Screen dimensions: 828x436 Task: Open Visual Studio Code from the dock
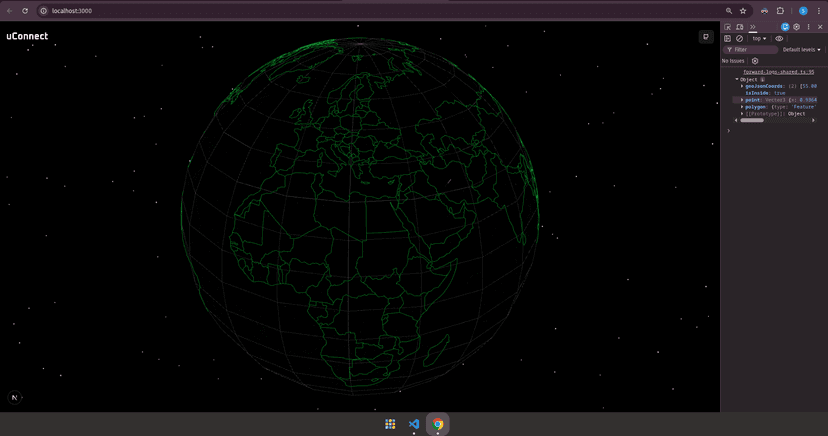413,424
